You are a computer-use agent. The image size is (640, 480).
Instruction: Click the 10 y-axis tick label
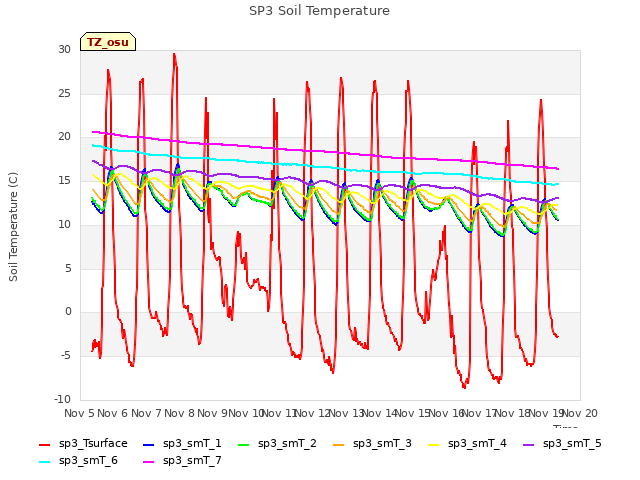pyautogui.click(x=64, y=224)
